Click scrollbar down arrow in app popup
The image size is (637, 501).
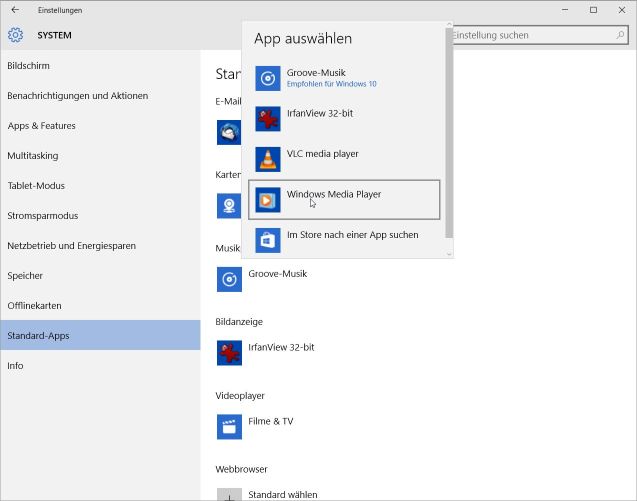coord(449,254)
